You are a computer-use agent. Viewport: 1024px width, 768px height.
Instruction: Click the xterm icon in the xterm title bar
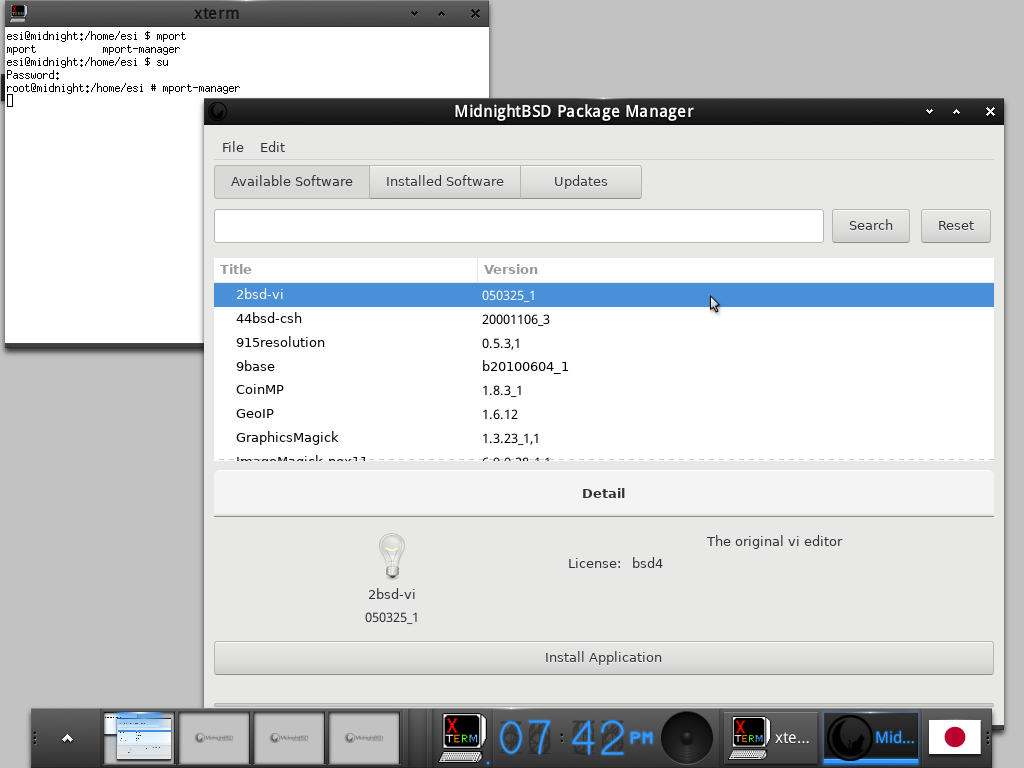pyautogui.click(x=15, y=13)
